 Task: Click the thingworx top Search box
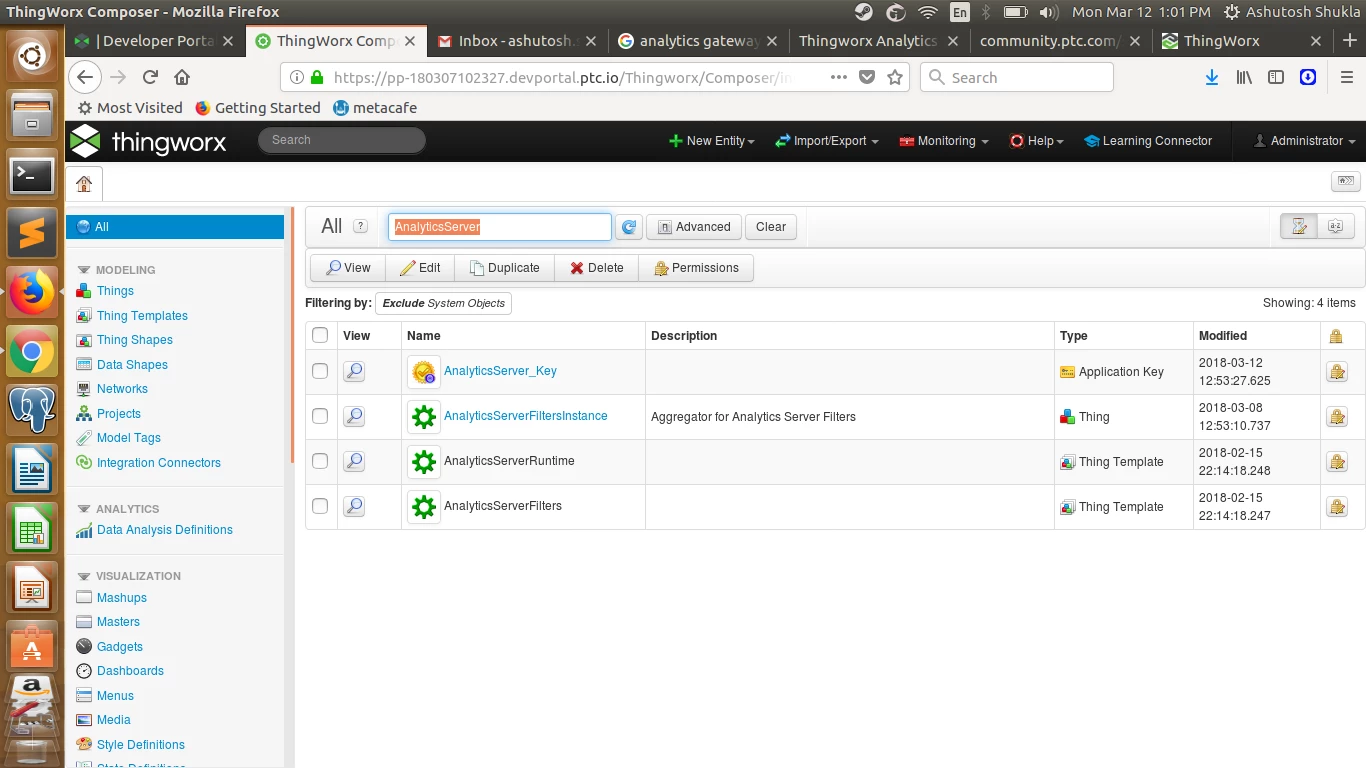tap(342, 140)
